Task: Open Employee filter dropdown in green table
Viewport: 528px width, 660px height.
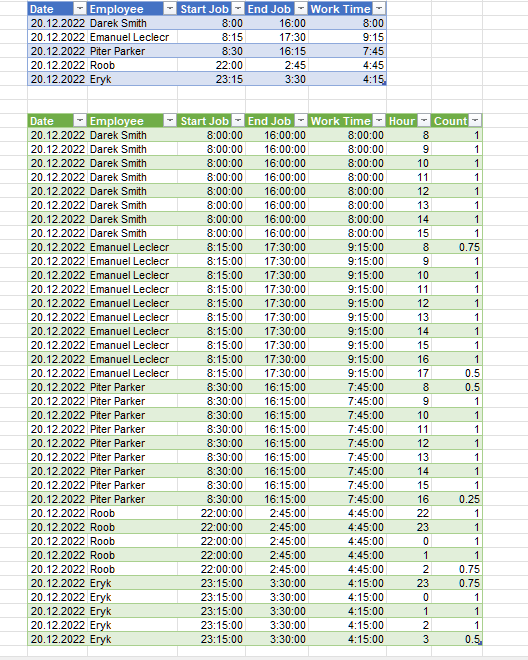Action: [170, 121]
